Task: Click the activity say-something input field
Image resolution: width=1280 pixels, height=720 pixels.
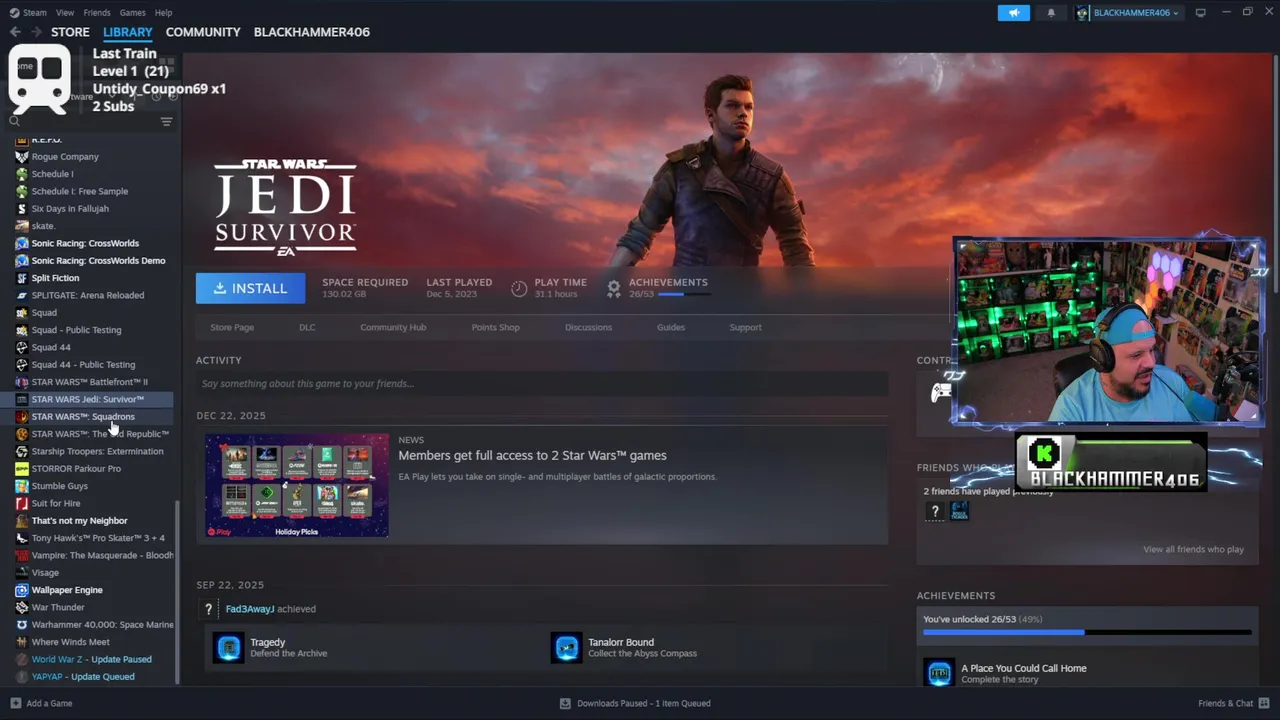Action: [542, 384]
